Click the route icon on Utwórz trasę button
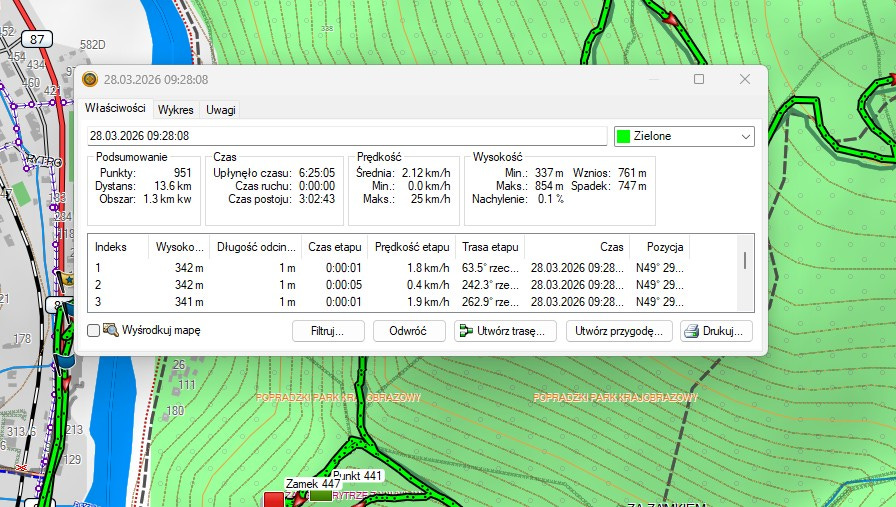The width and height of the screenshot is (896, 507). click(x=464, y=331)
